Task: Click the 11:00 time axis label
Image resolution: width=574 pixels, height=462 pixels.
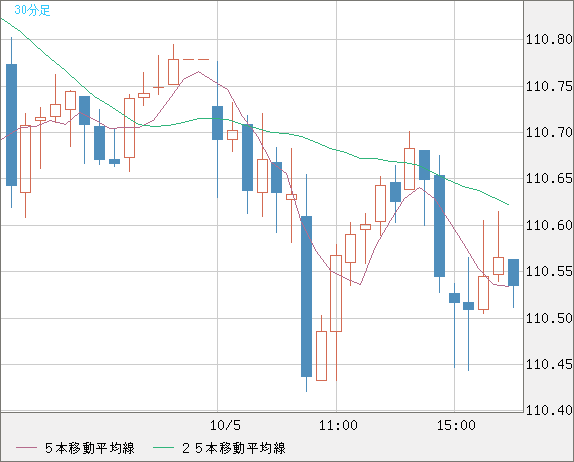Action: pos(338,425)
